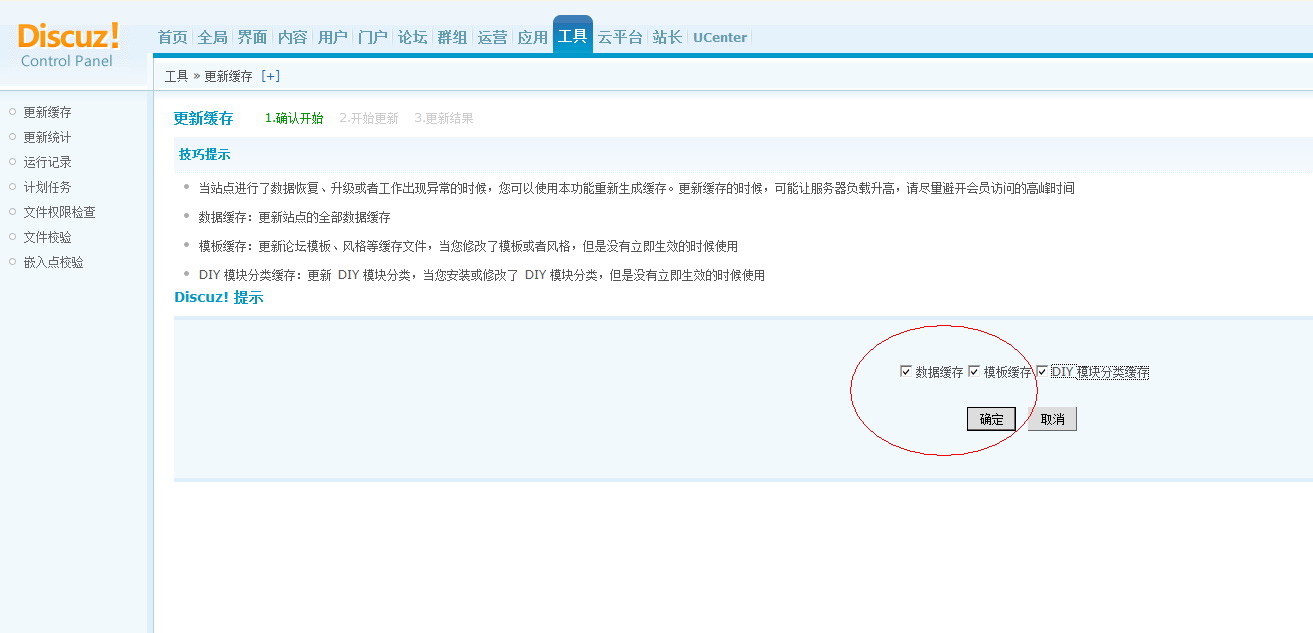1313x633 pixels.
Task: Open the UCenter tab
Action: 720,37
